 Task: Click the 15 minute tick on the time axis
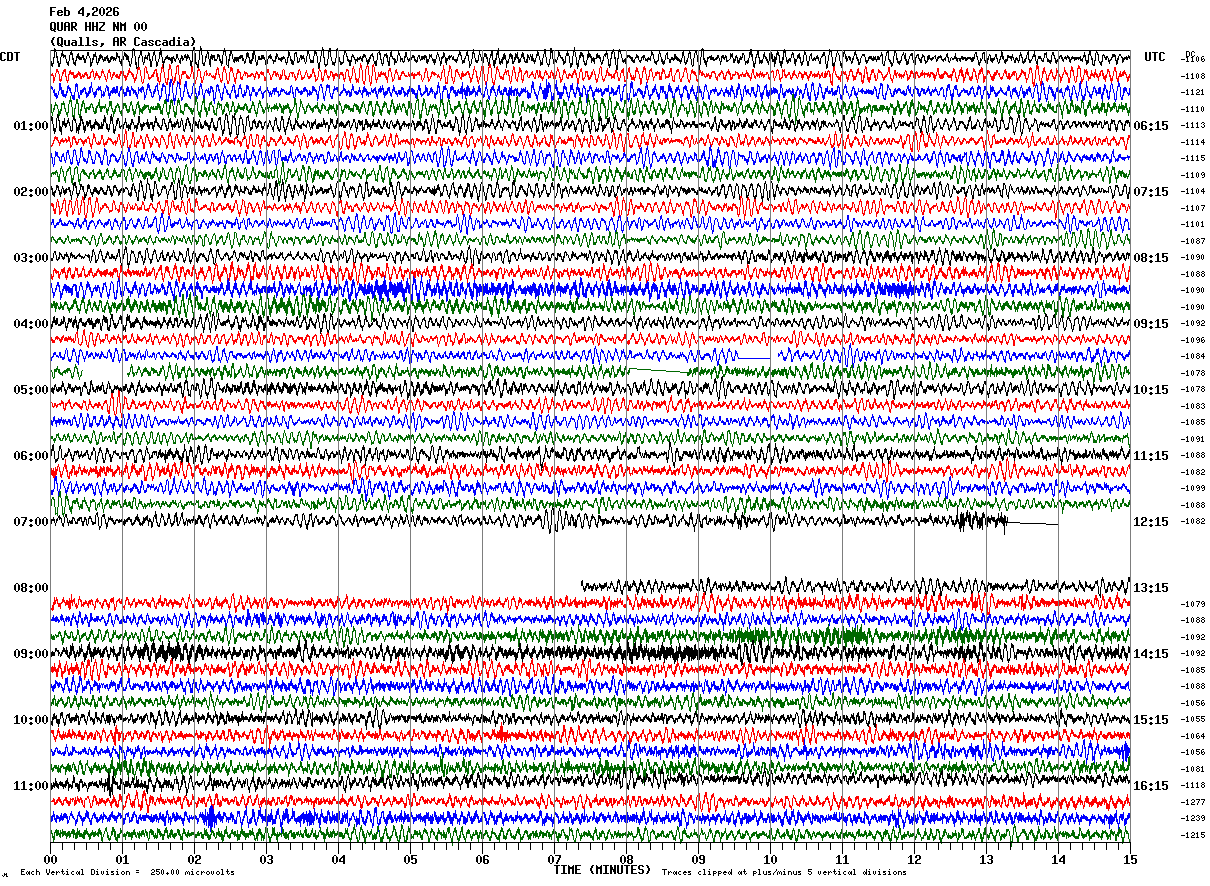[x=1129, y=859]
